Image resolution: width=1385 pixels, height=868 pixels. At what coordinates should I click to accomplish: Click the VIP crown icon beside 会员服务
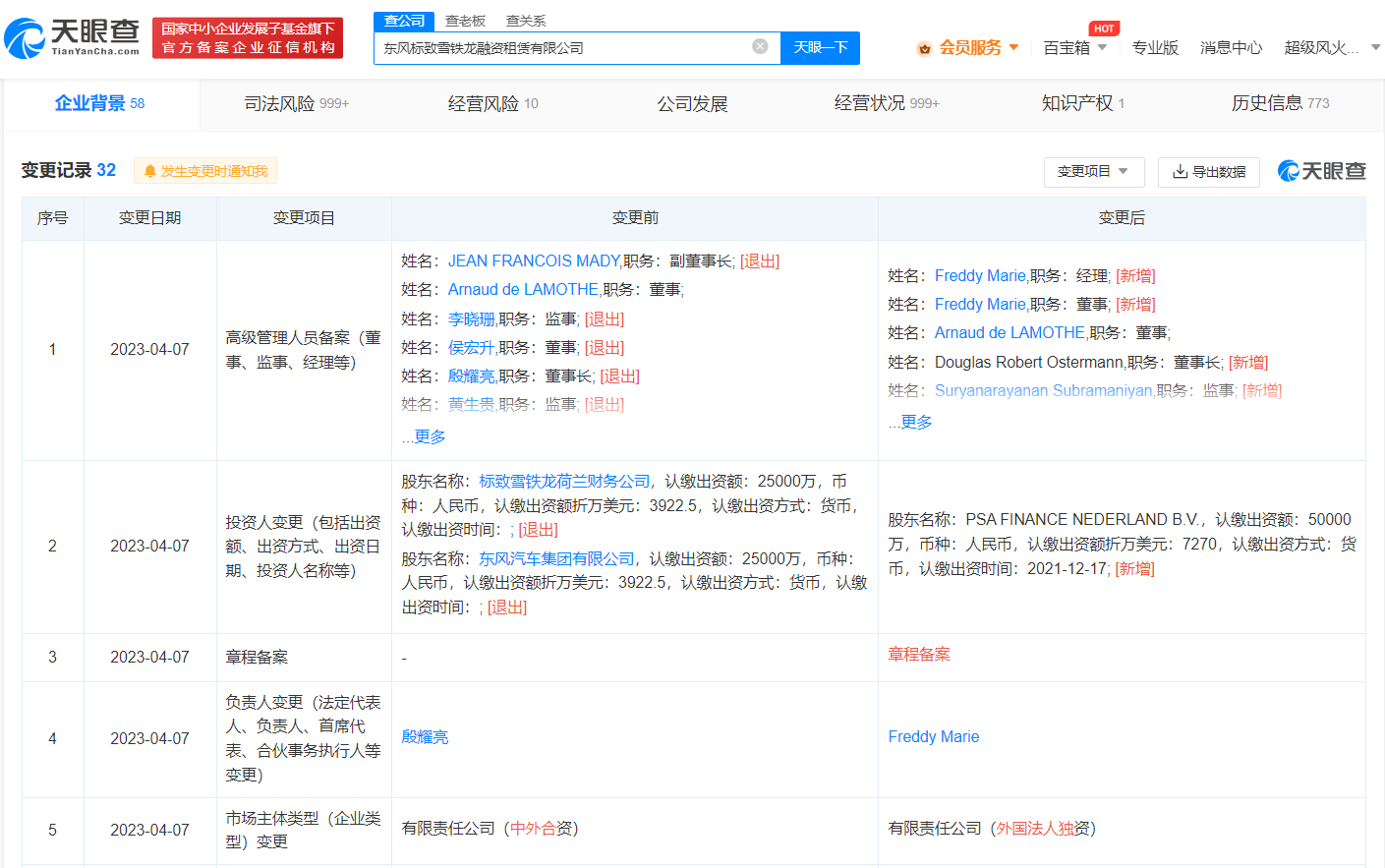924,48
